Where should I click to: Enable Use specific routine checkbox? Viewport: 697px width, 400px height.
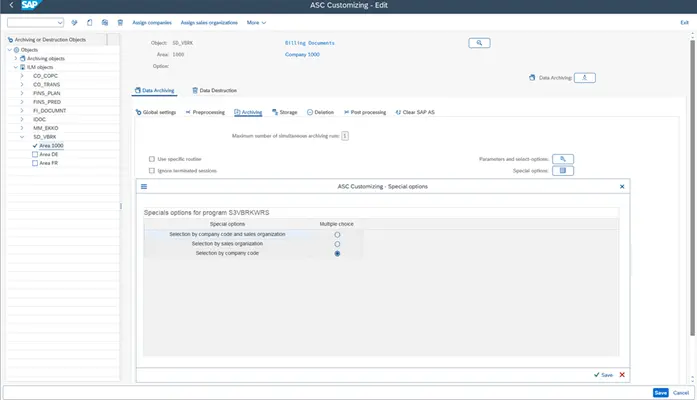[152, 159]
